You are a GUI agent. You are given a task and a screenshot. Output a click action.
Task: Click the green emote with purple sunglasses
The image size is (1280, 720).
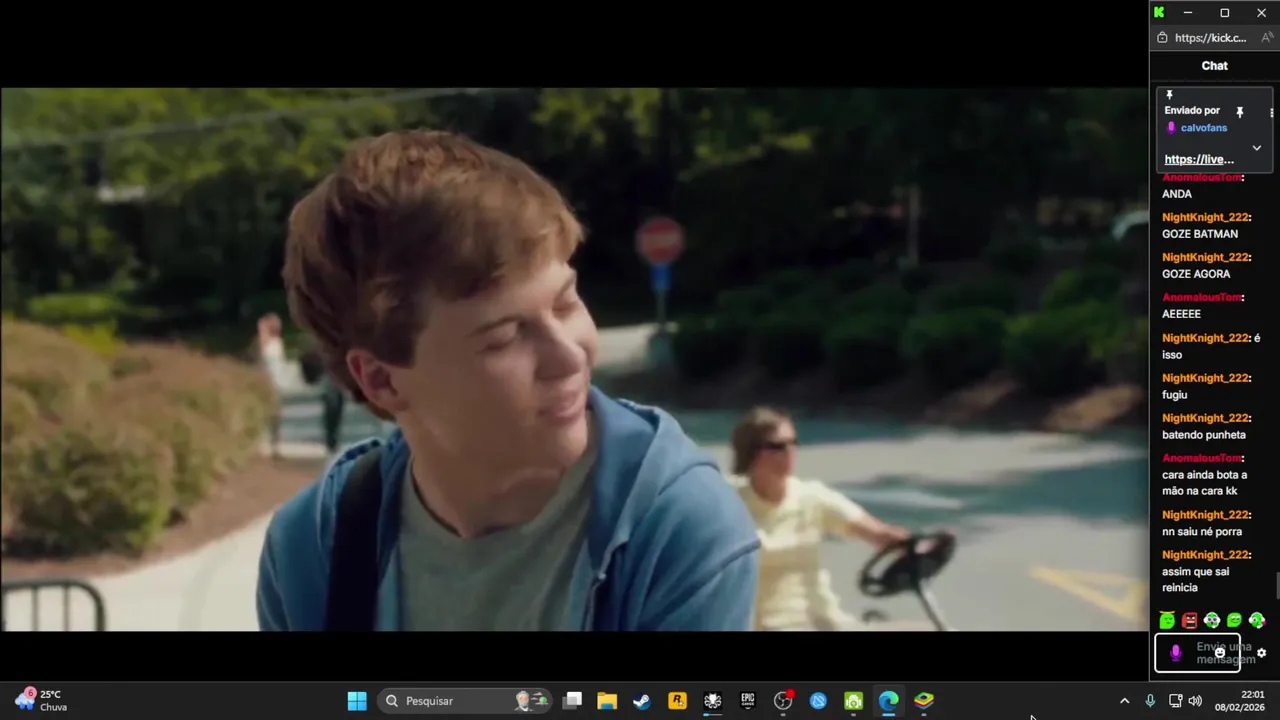pos(1212,620)
